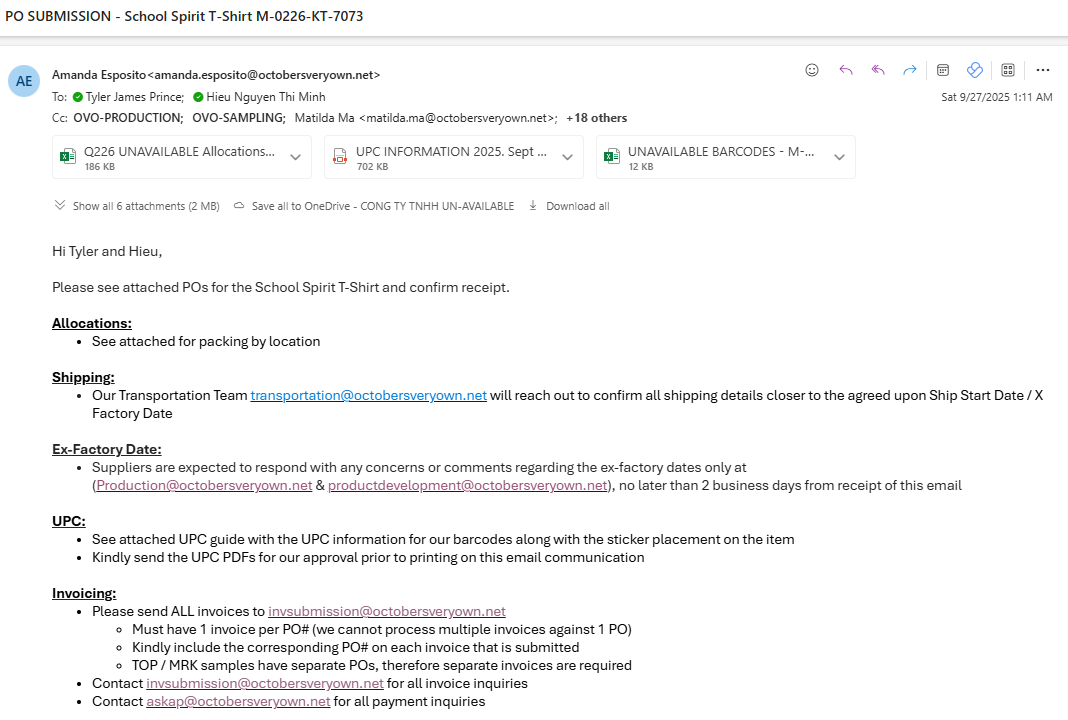
Task: Open UPC INFORMATION 2025 attachment dropdown arrow
Action: (x=567, y=158)
